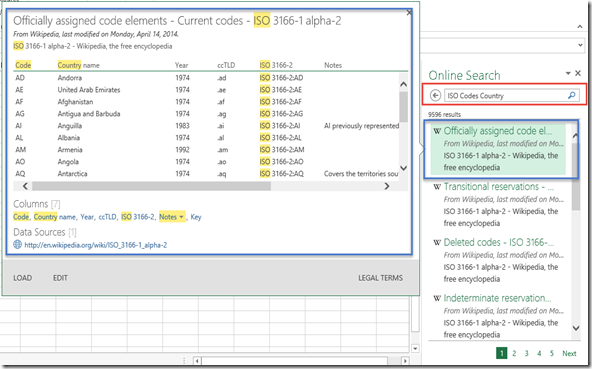Click the globe icon next to data source
This screenshot has height=369, width=592.
click(17, 244)
